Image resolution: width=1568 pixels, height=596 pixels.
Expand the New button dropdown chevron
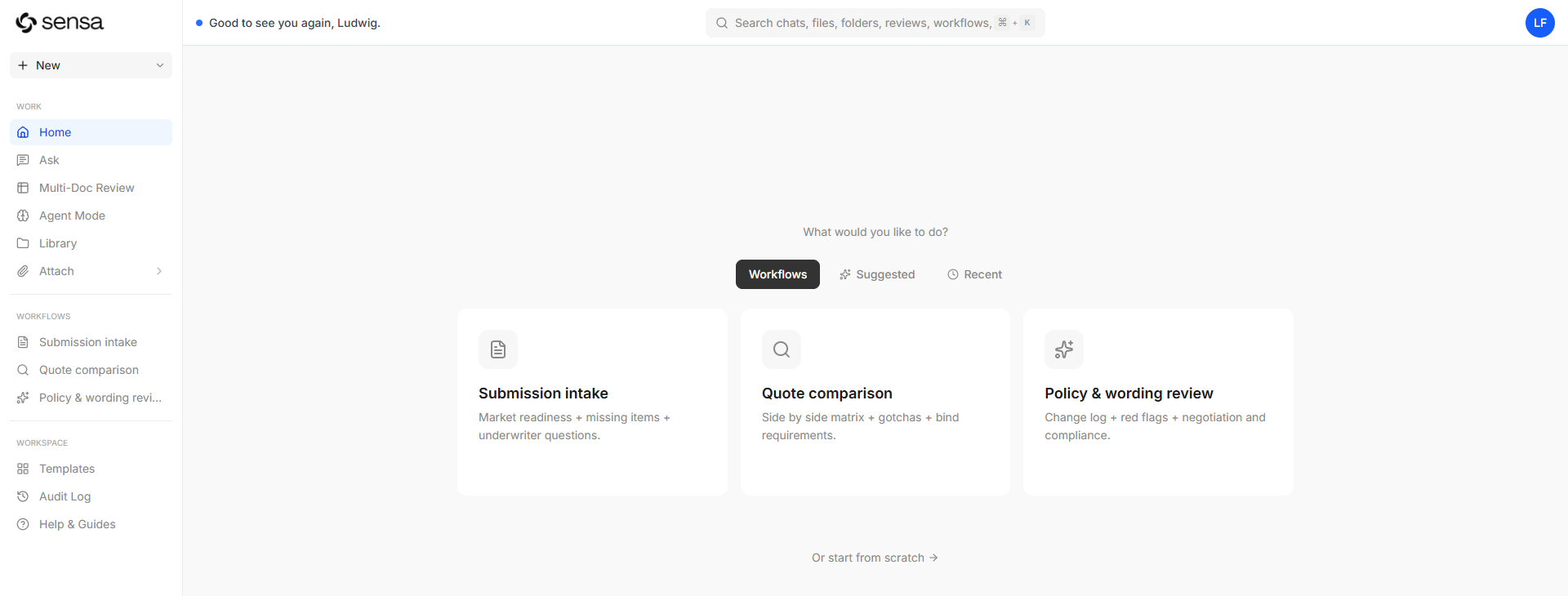[160, 65]
